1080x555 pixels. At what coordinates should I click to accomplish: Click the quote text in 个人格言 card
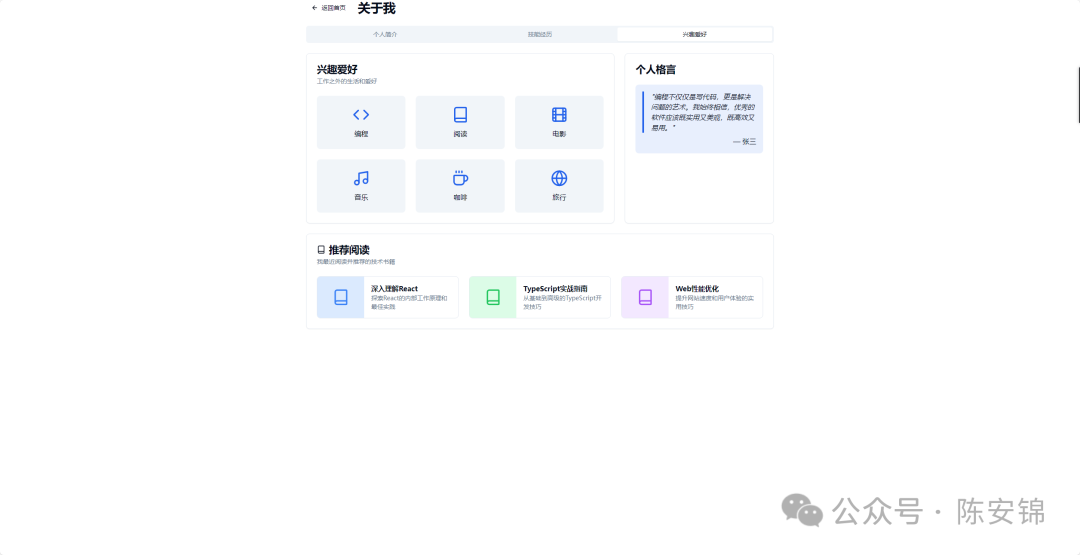coord(703,112)
